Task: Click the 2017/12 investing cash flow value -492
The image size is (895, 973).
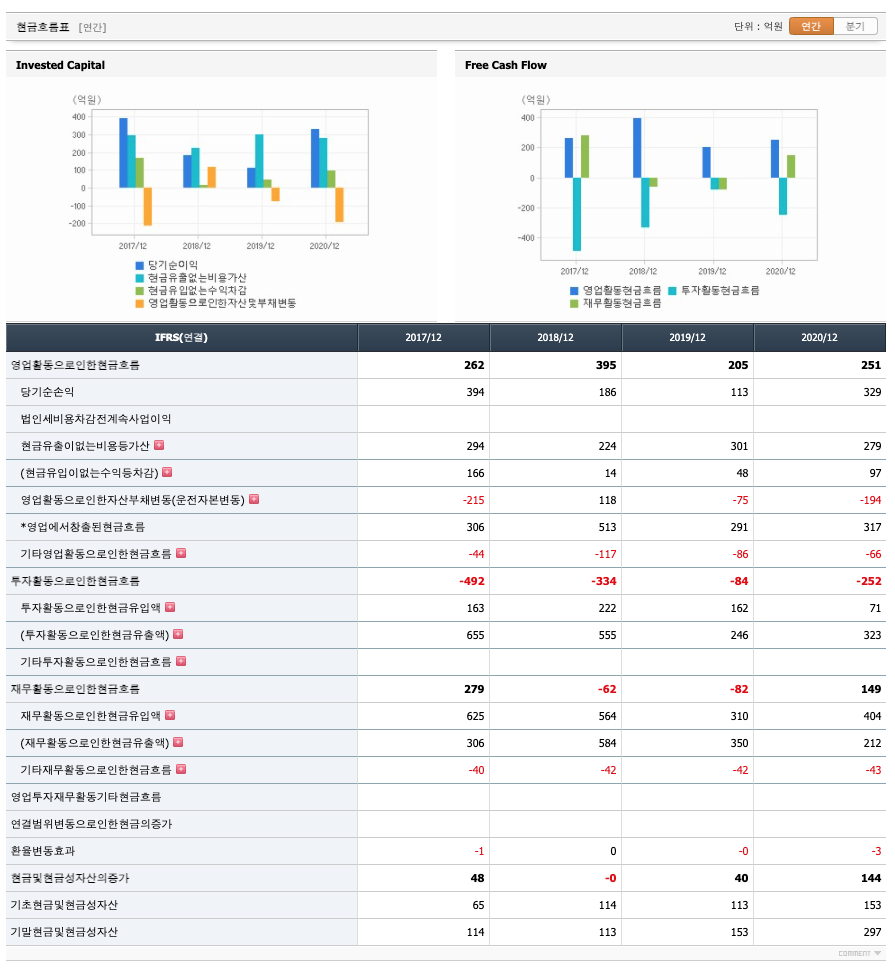Action: [x=472, y=581]
